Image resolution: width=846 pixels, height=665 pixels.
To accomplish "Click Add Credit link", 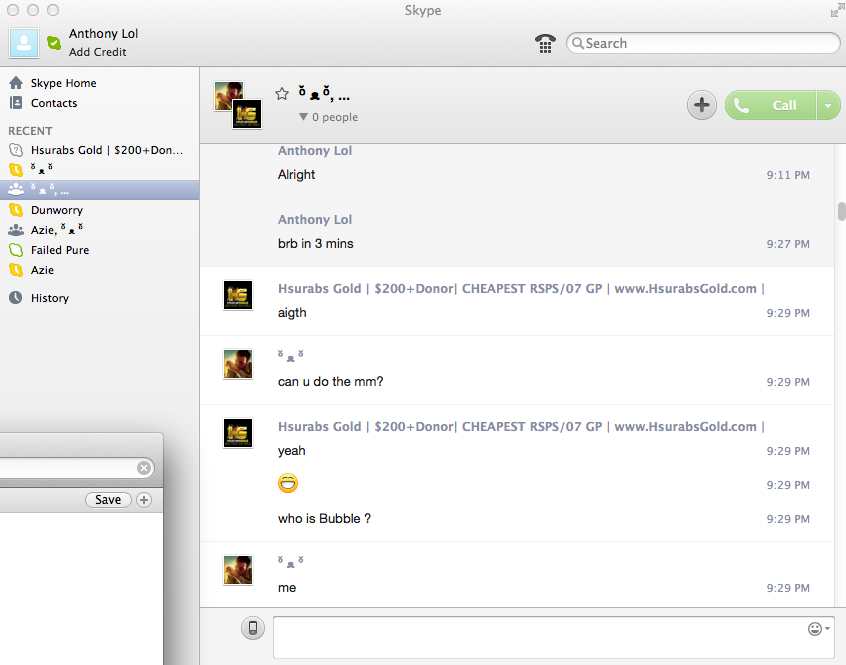I will [98, 52].
